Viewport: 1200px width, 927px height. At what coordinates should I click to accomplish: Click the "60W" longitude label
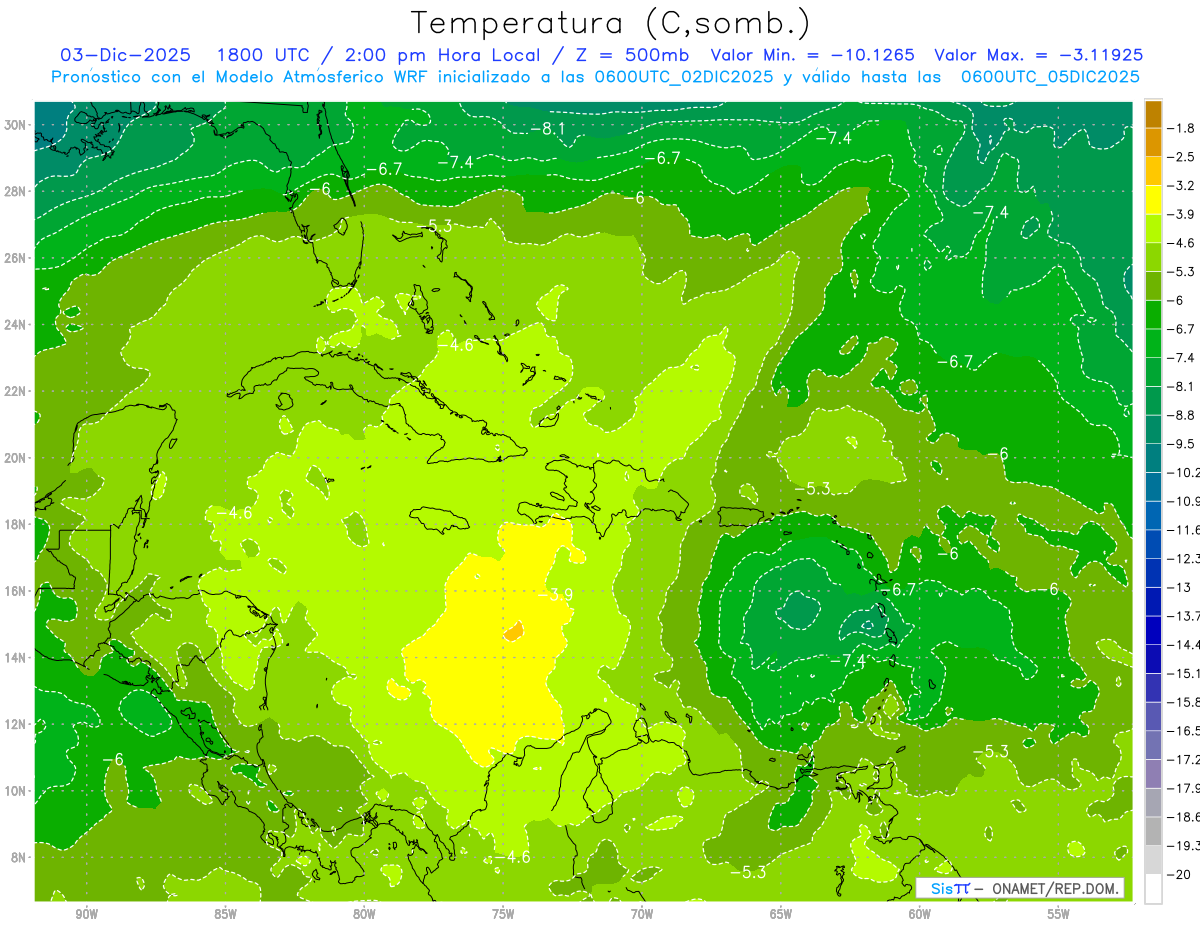[x=920, y=914]
